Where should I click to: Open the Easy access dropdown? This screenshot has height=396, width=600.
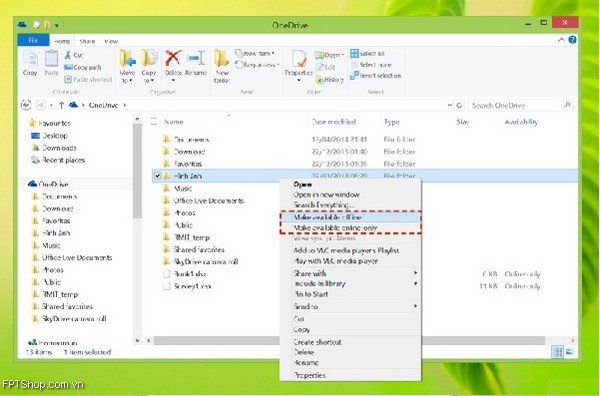257,65
